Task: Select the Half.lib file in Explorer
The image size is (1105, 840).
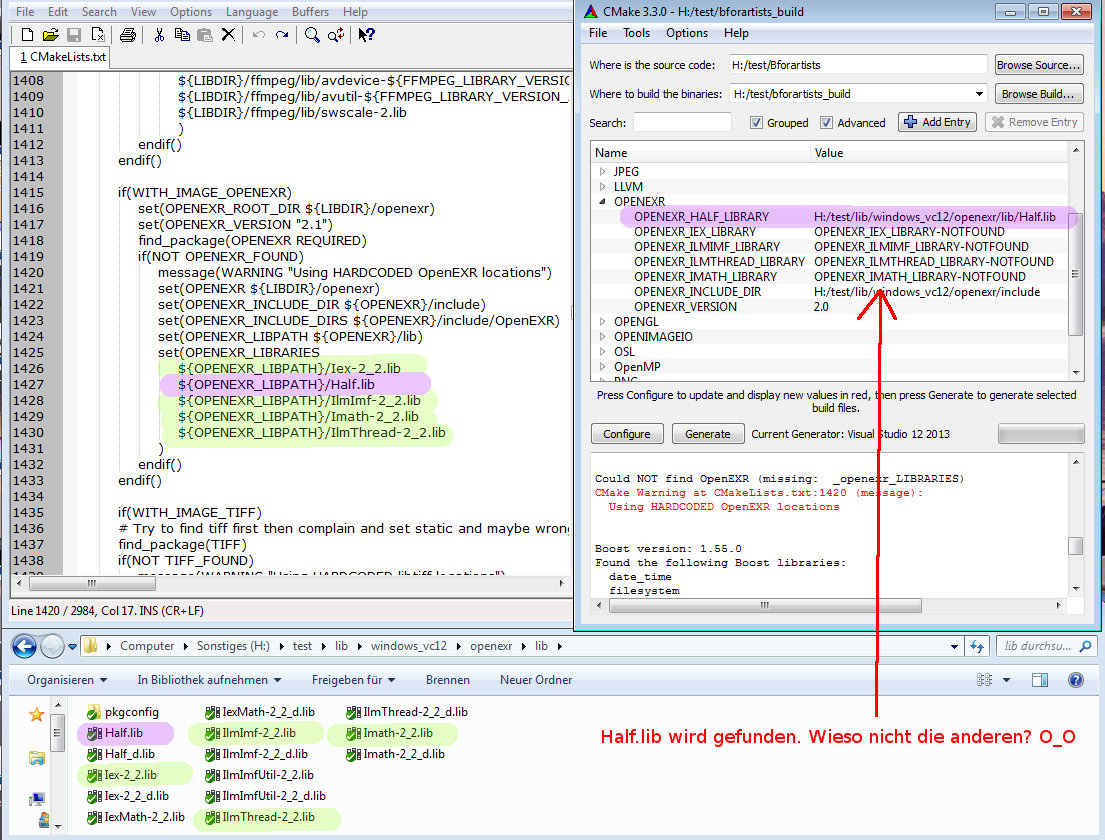Action: [123, 733]
